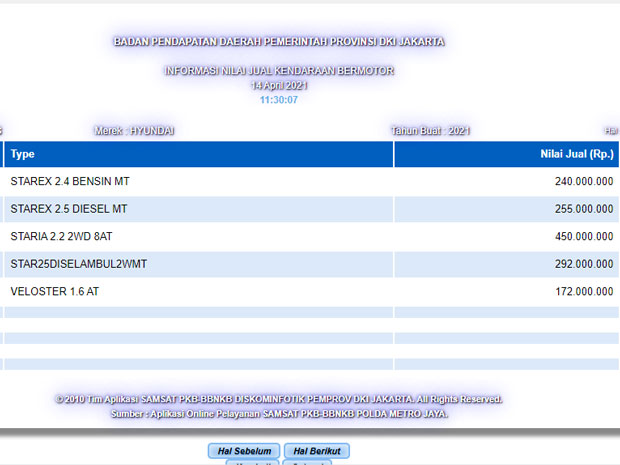Click the 240.000.000 price value
620x465 pixels.
[584, 182]
